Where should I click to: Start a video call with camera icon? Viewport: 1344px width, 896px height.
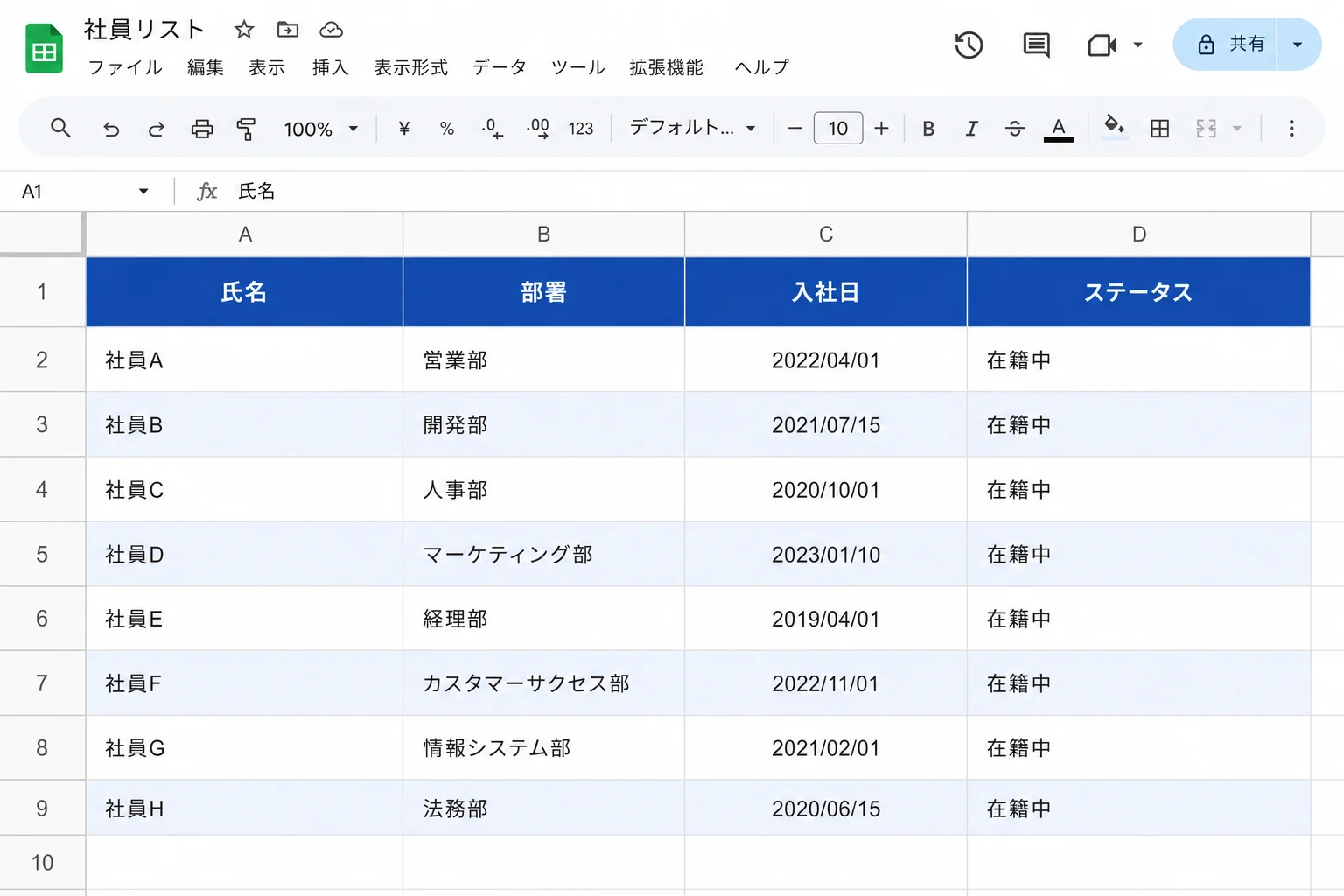(1102, 45)
